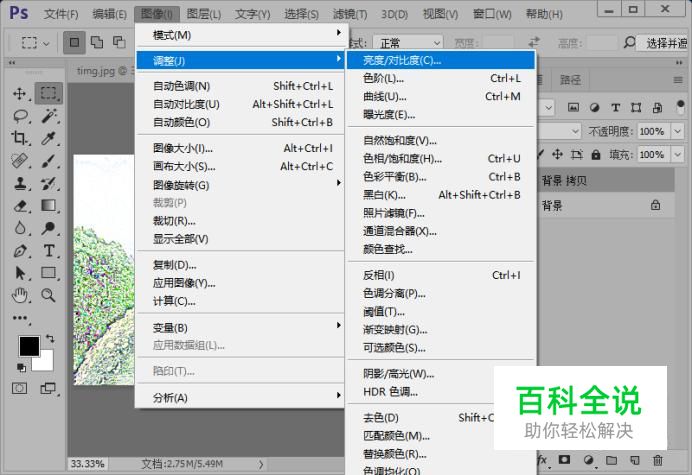The image size is (692, 475).
Task: Choose 反相(I) from adjustments
Action: click(441, 275)
